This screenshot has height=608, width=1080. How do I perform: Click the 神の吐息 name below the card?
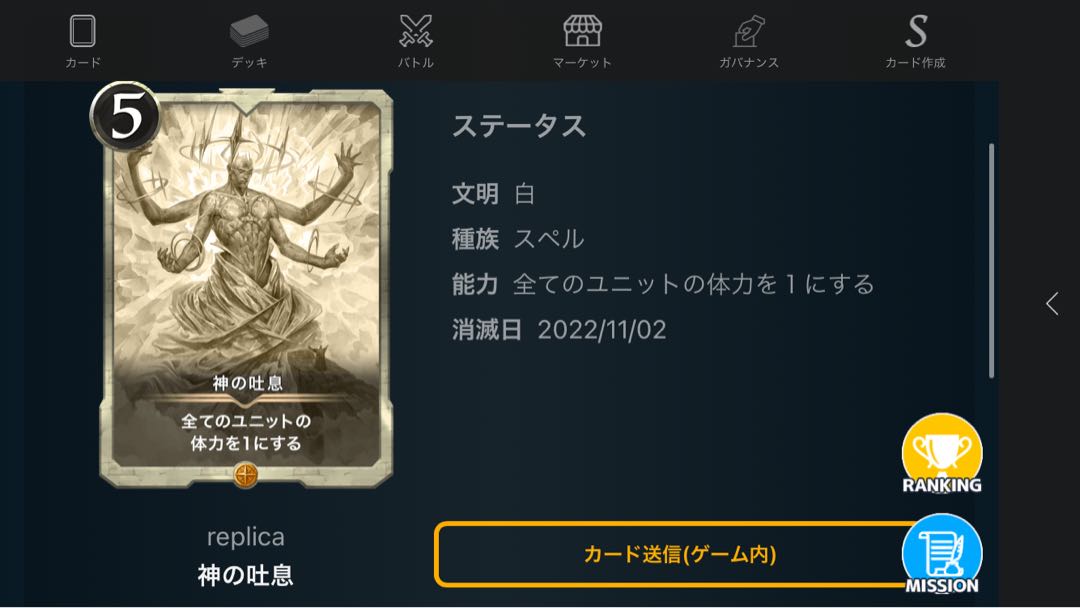coord(246,575)
